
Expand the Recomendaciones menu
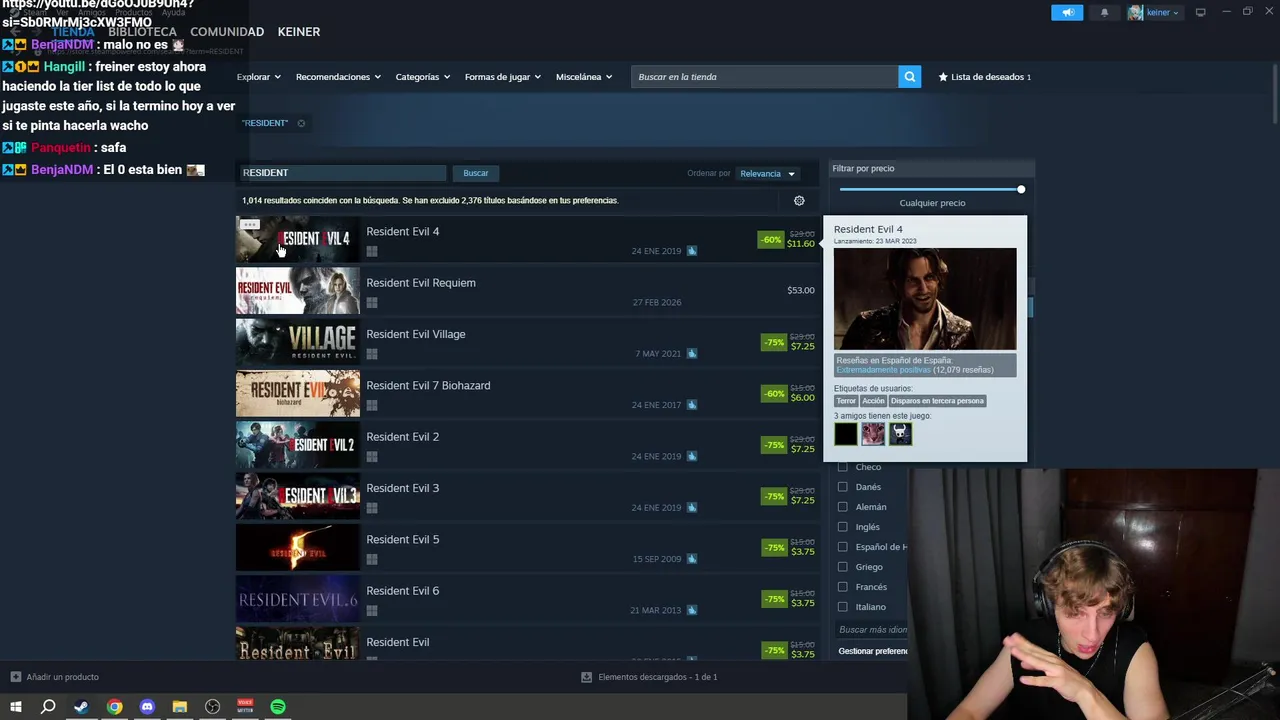tap(338, 77)
